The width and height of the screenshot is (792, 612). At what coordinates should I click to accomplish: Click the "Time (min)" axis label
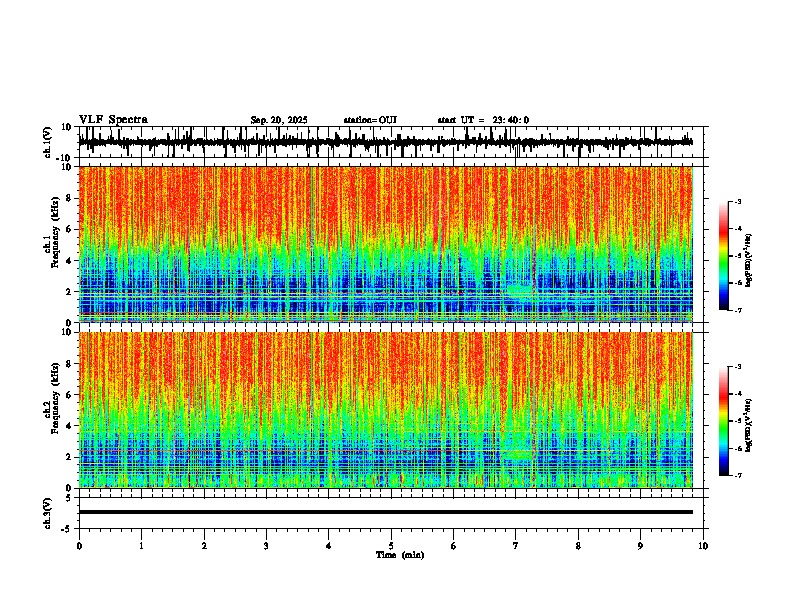pos(400,555)
